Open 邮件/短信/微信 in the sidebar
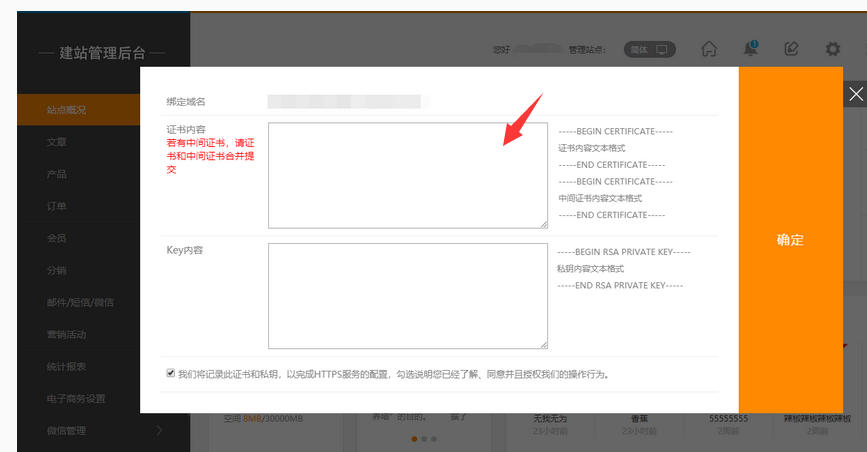The height and width of the screenshot is (452, 867). (x=80, y=302)
